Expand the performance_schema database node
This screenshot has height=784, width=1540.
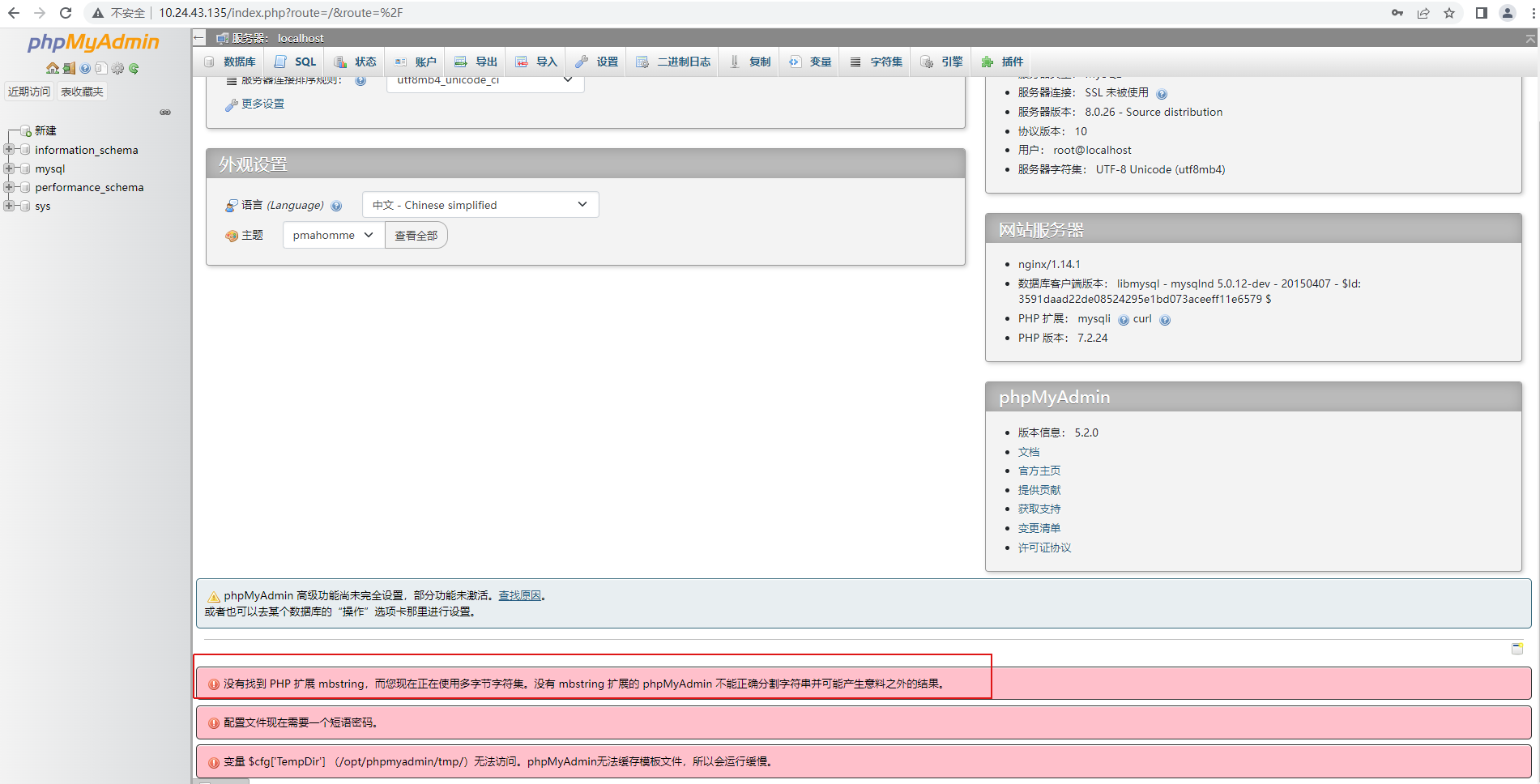click(x=9, y=187)
